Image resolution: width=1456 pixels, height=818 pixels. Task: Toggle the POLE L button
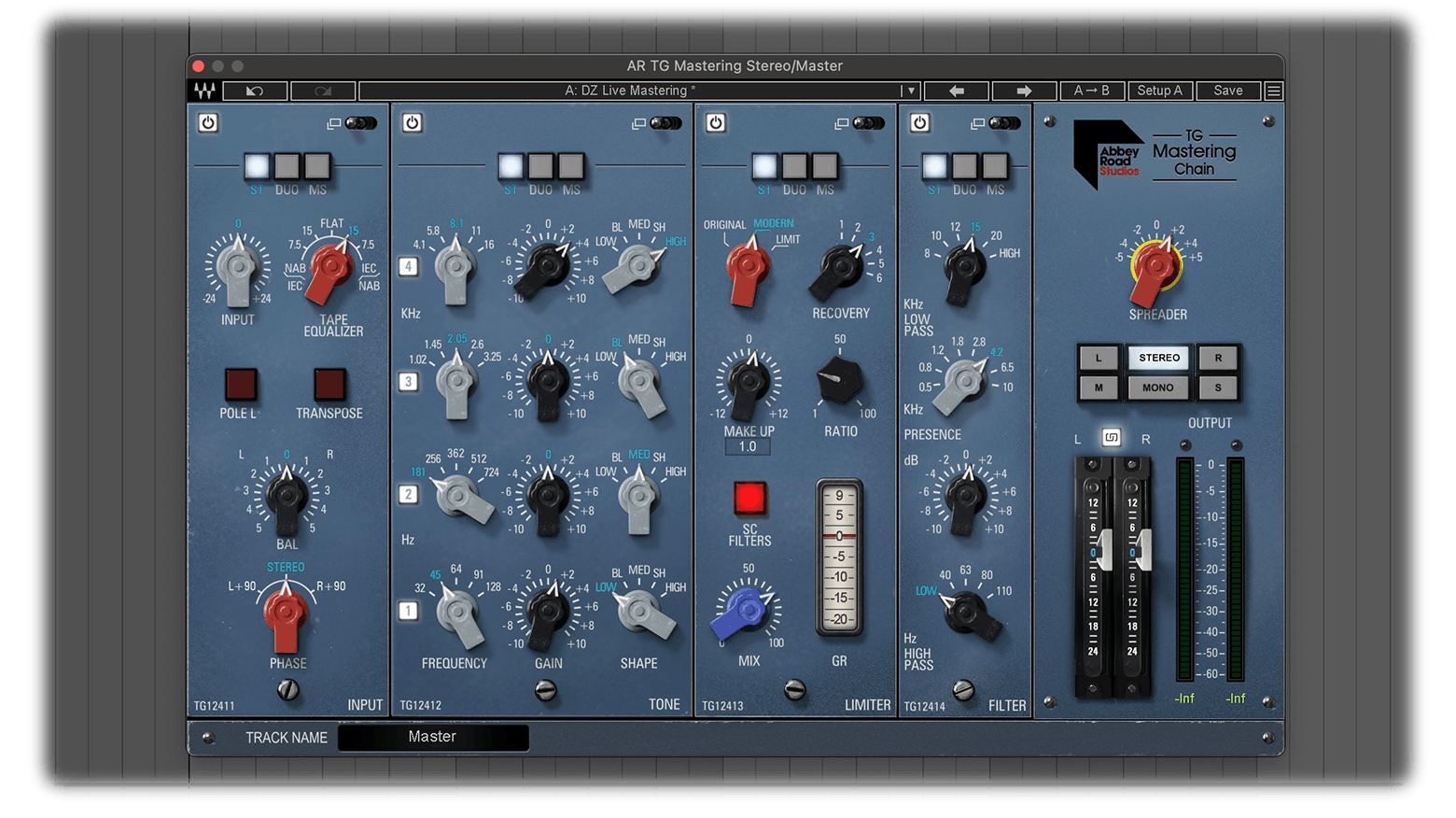[241, 384]
